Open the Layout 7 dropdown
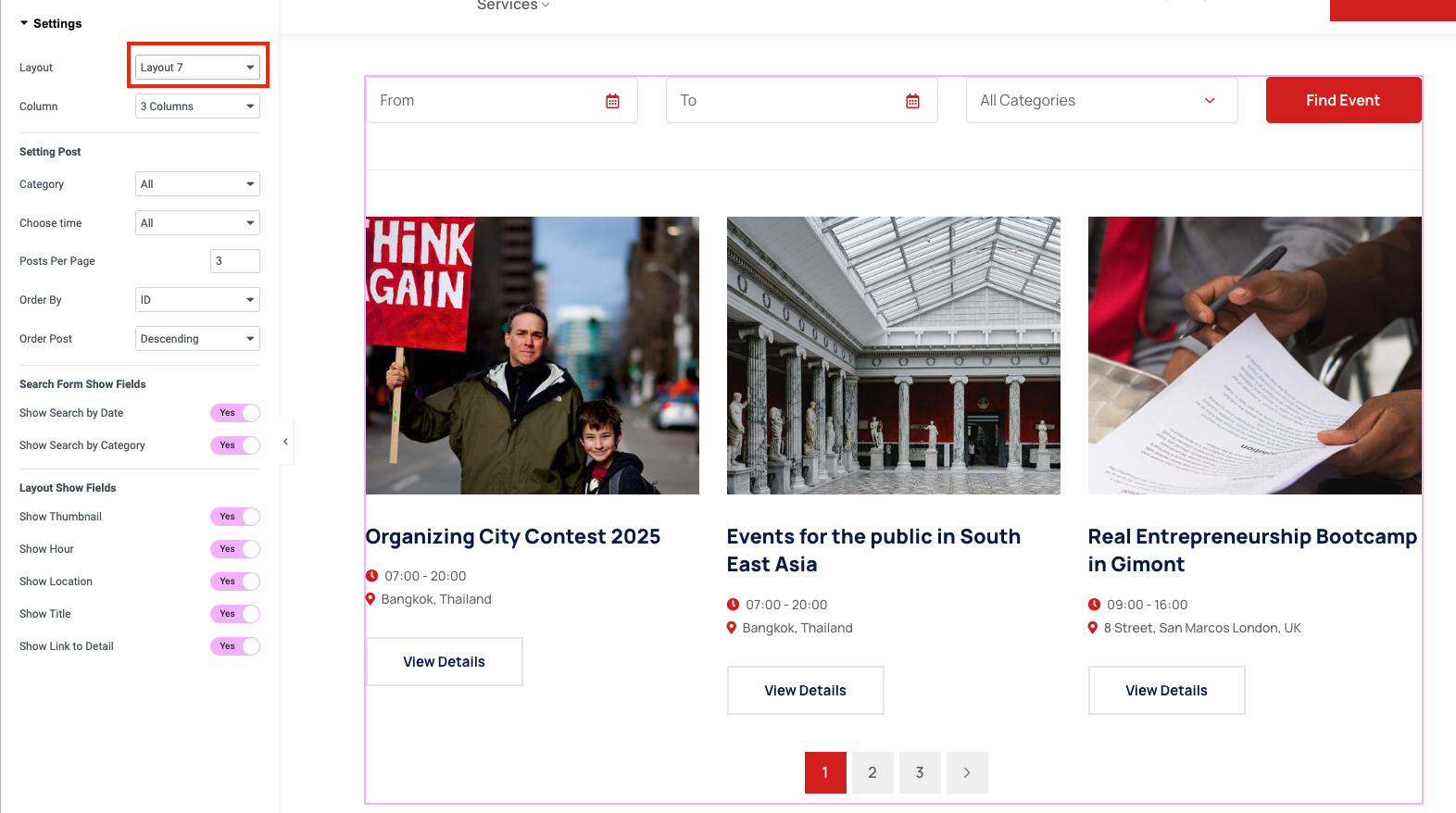1456x813 pixels. click(x=197, y=68)
